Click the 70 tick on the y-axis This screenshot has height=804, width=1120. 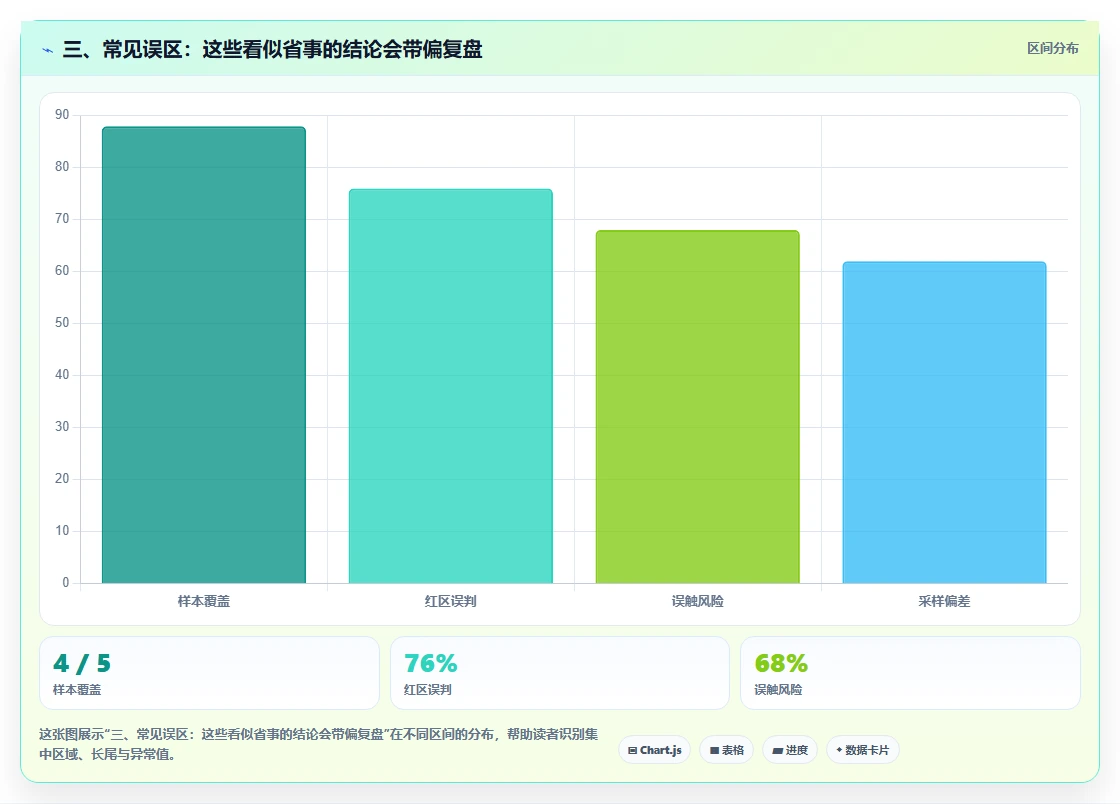[62, 219]
